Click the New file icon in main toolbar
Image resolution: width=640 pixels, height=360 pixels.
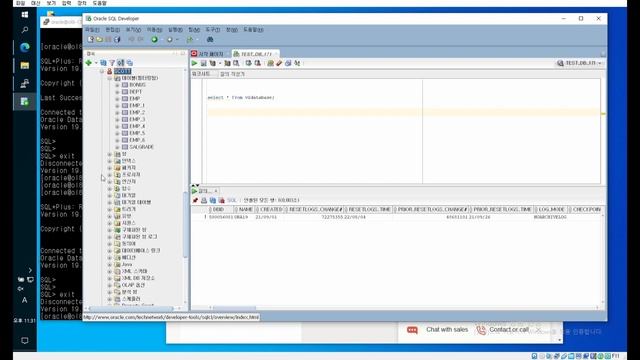click(x=91, y=39)
